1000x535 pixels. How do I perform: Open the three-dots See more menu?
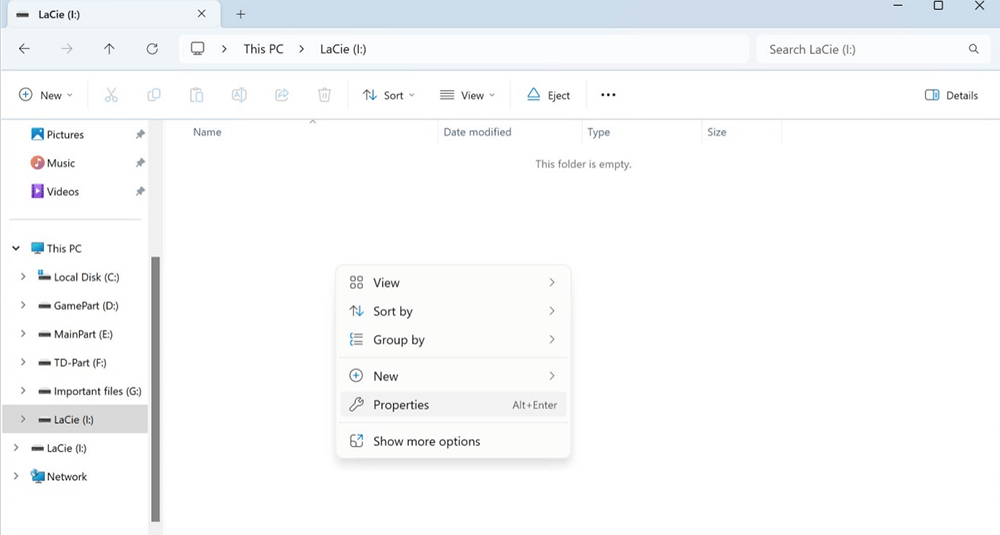(608, 95)
